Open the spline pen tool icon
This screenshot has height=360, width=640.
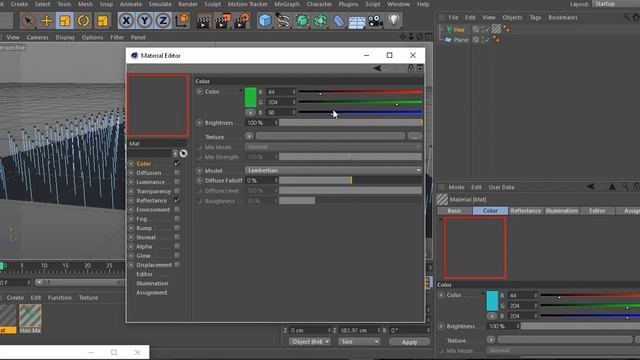pos(283,20)
